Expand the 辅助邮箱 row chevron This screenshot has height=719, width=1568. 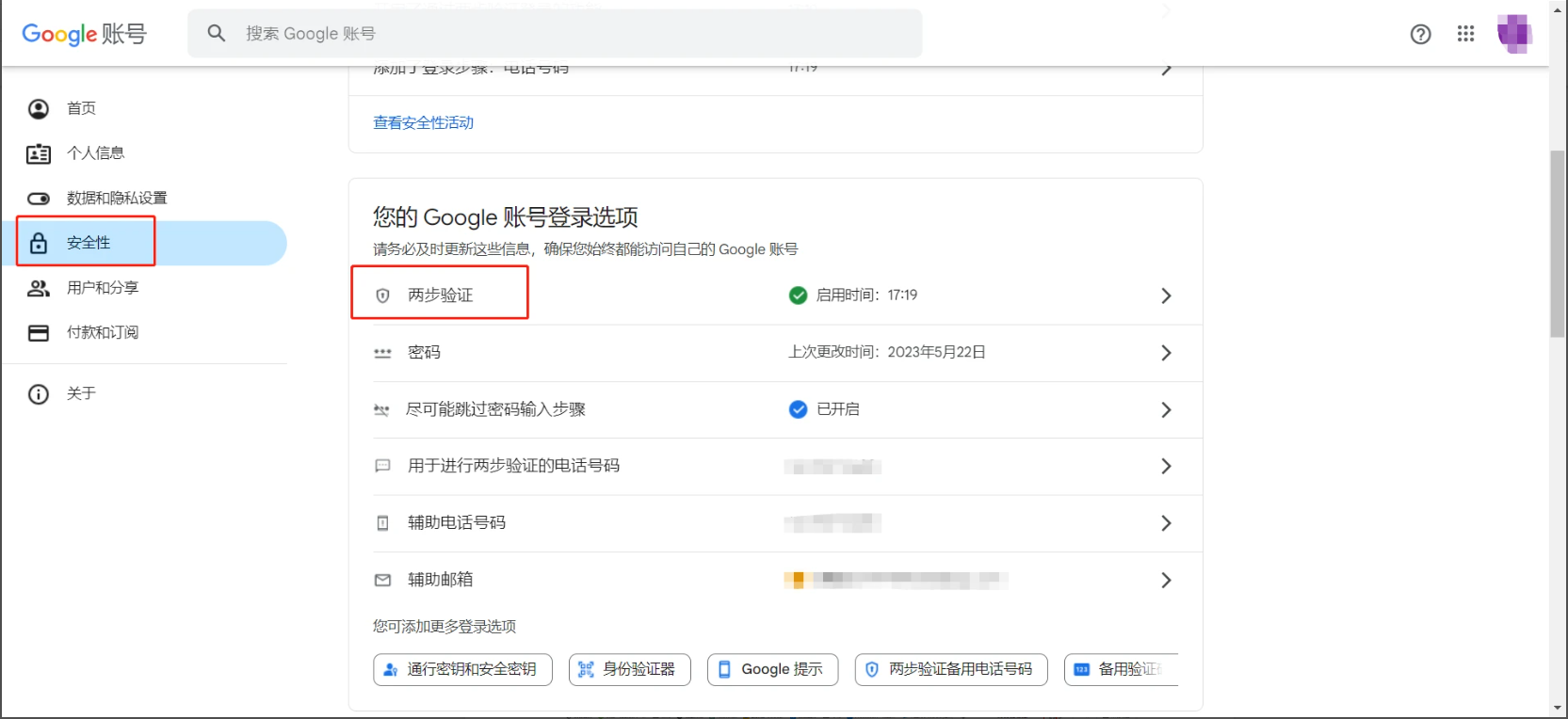point(1166,580)
